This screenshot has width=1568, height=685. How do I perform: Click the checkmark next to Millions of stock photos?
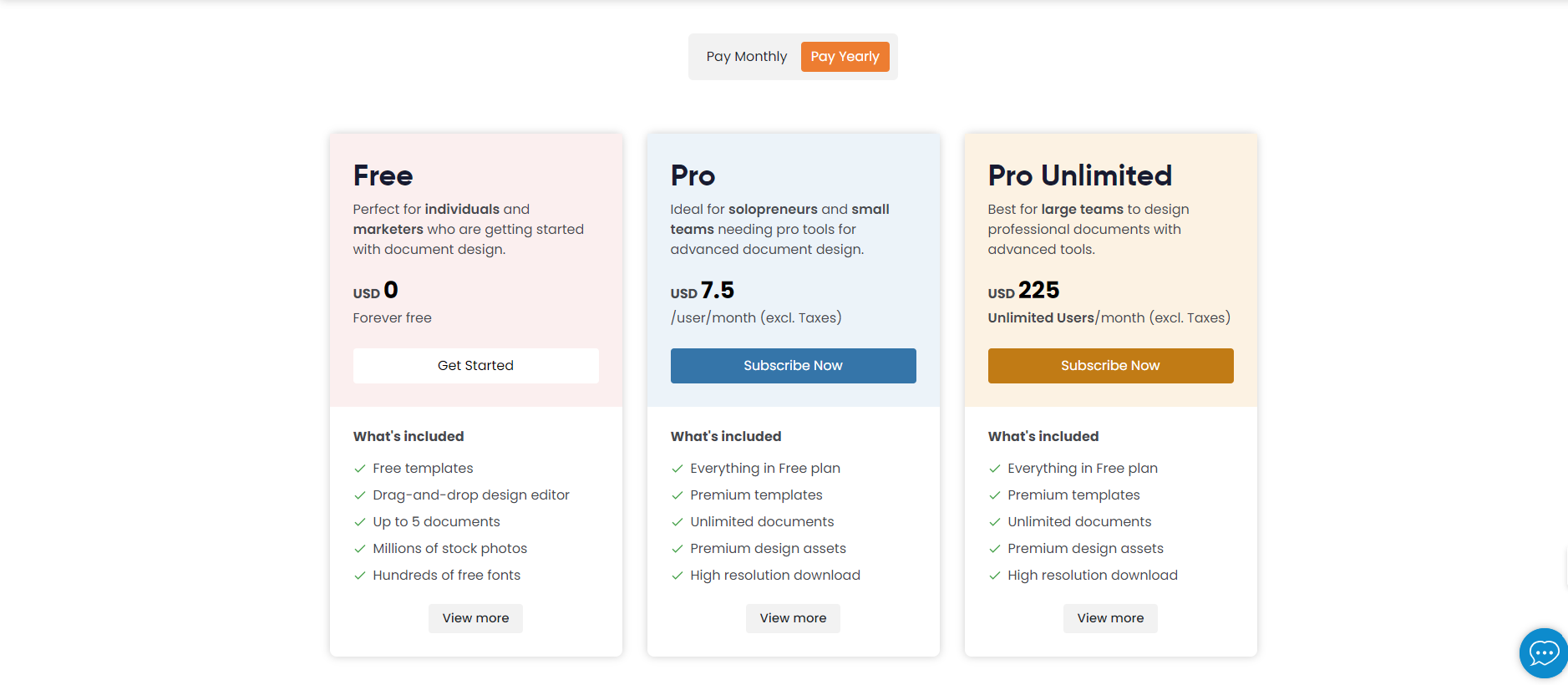360,549
